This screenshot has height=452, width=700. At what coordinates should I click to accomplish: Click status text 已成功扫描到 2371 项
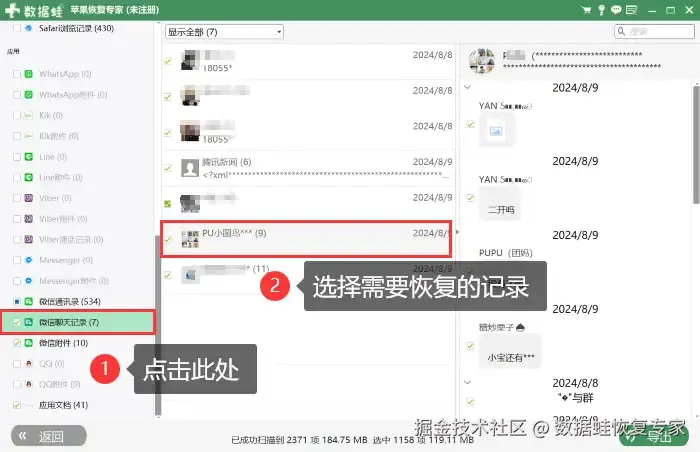coord(275,440)
